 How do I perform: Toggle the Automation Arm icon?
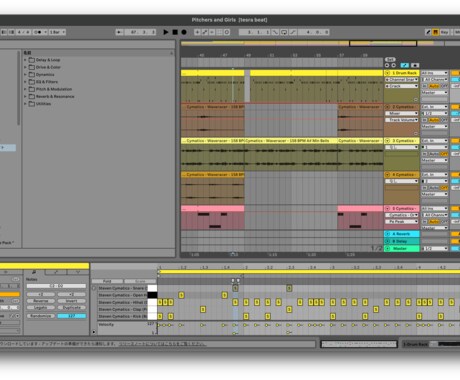[205, 32]
